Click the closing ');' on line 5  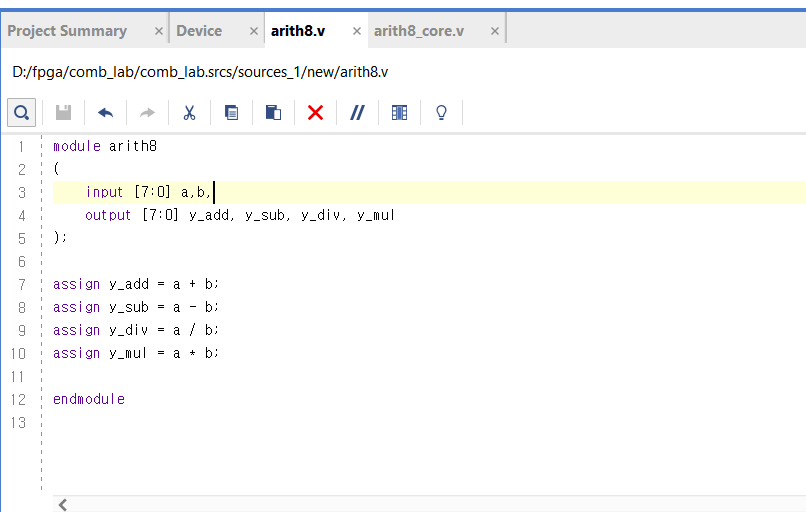(x=60, y=237)
